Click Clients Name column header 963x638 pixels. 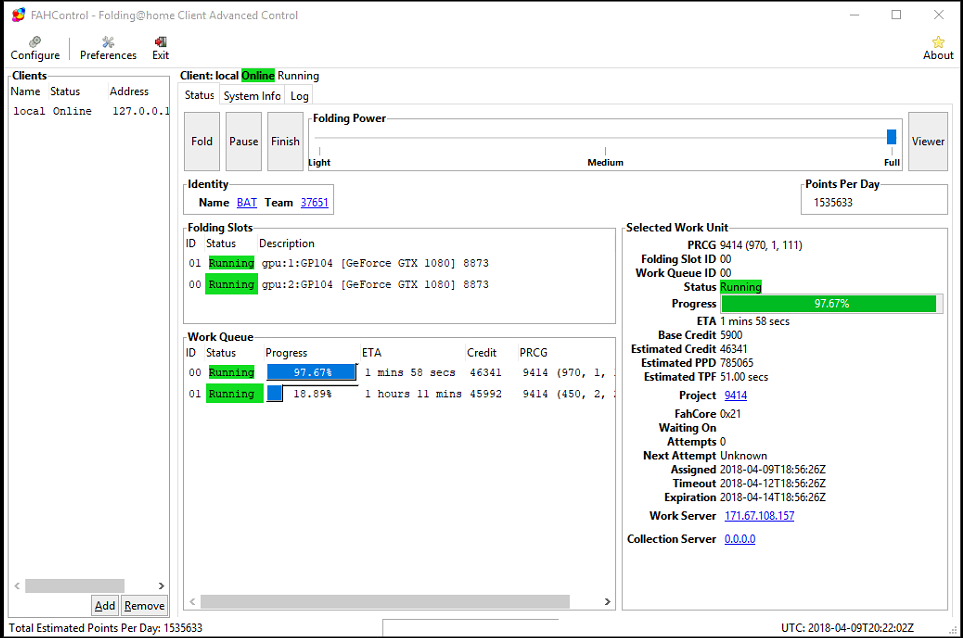(x=26, y=91)
